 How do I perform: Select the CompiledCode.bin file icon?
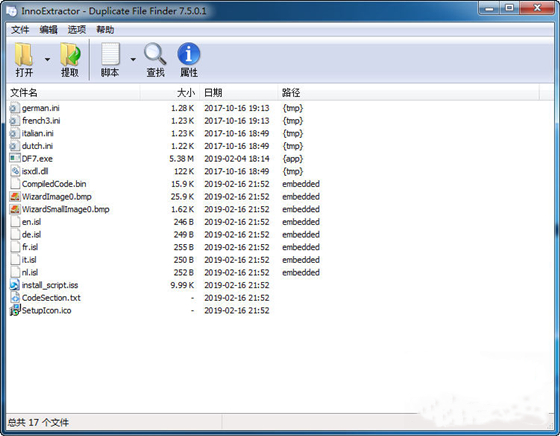(x=14, y=184)
